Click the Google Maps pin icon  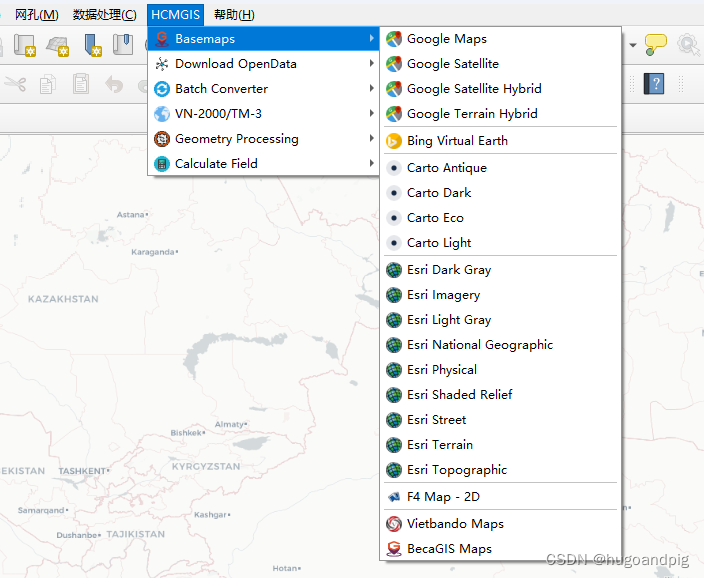coord(394,39)
